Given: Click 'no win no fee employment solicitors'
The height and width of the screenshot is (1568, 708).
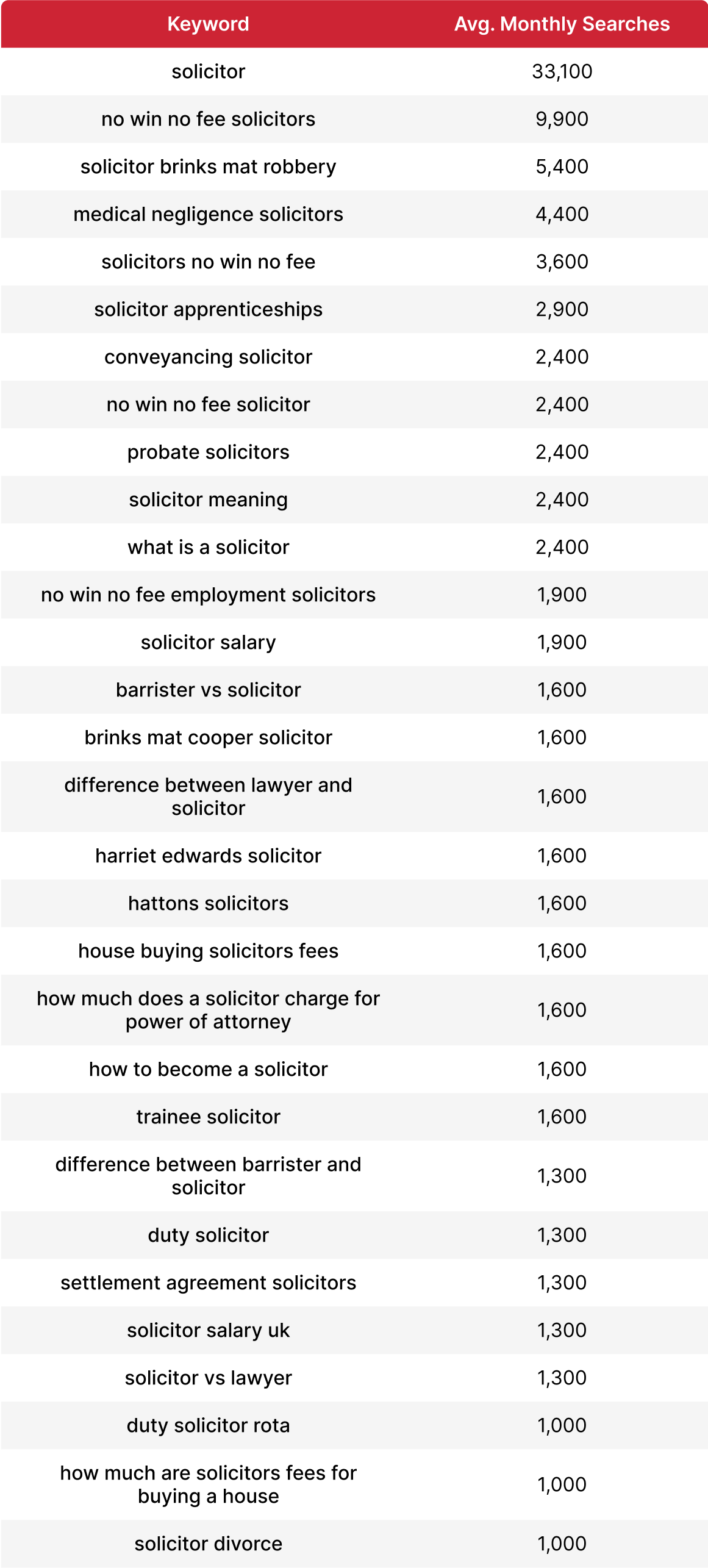Looking at the screenshot, I should (x=208, y=595).
